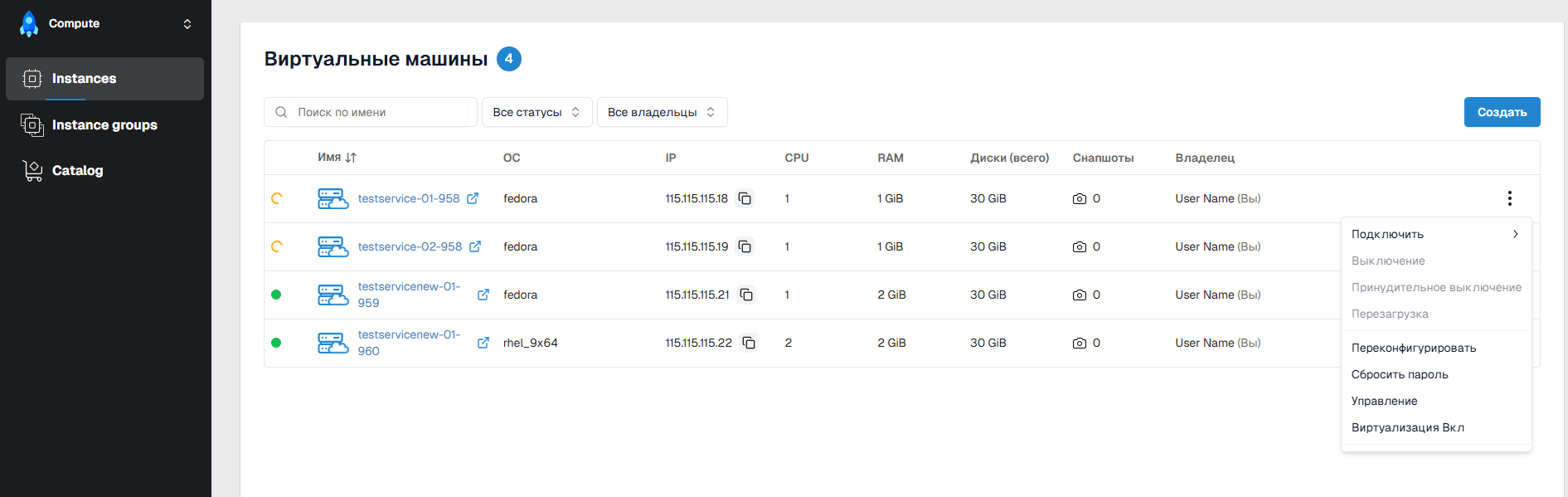1568x497 pixels.
Task: Open testservice-01-958 external link icon
Action: 473,198
